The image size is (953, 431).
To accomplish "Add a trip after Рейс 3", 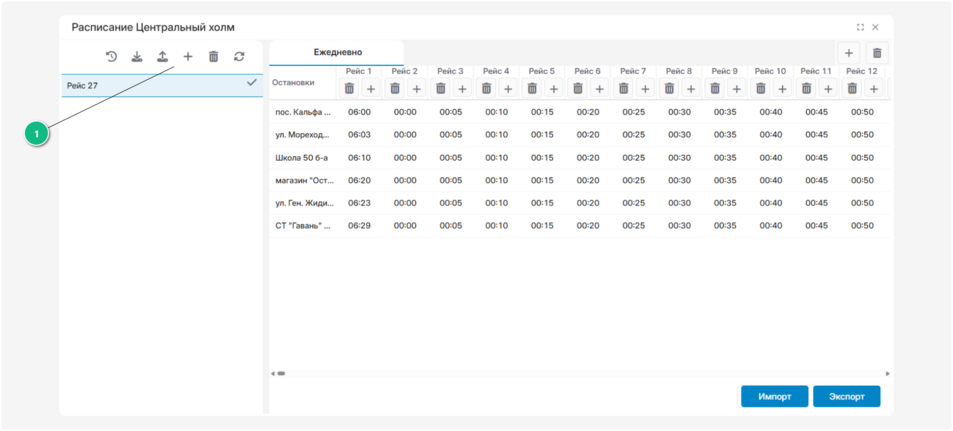I will click(462, 89).
